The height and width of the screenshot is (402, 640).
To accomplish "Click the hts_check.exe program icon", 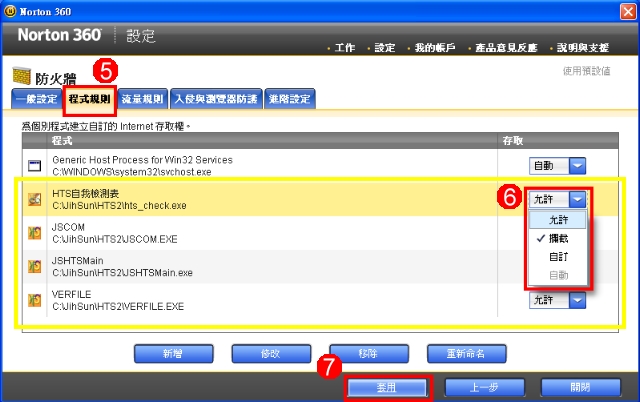I will (34, 199).
